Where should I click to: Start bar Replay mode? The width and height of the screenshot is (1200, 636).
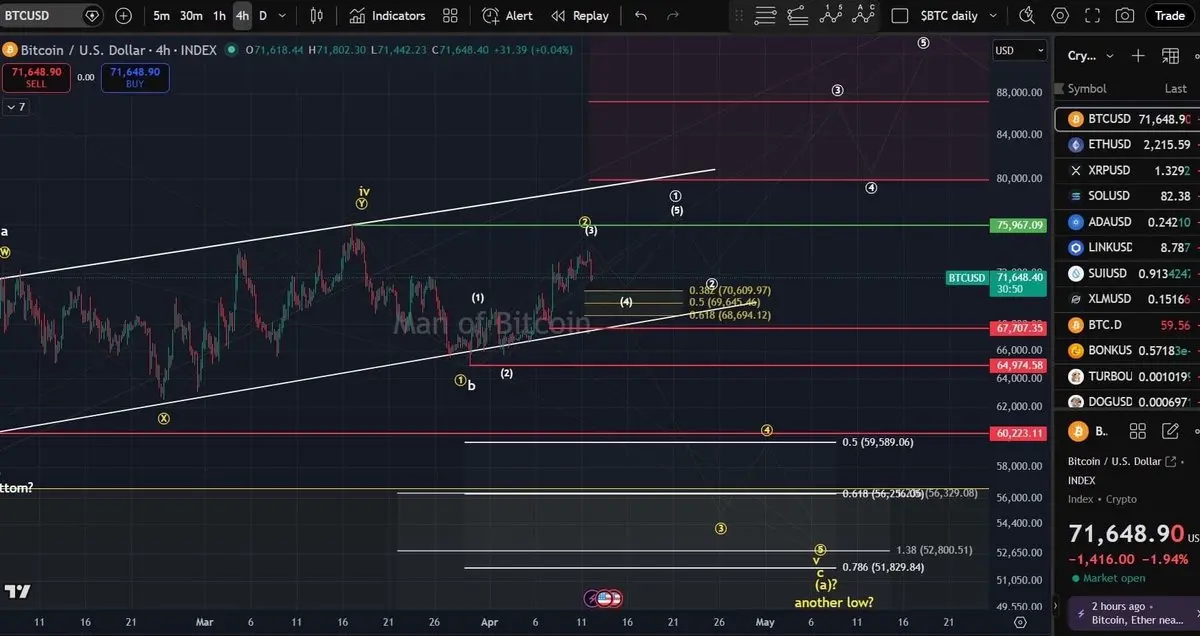pos(580,16)
